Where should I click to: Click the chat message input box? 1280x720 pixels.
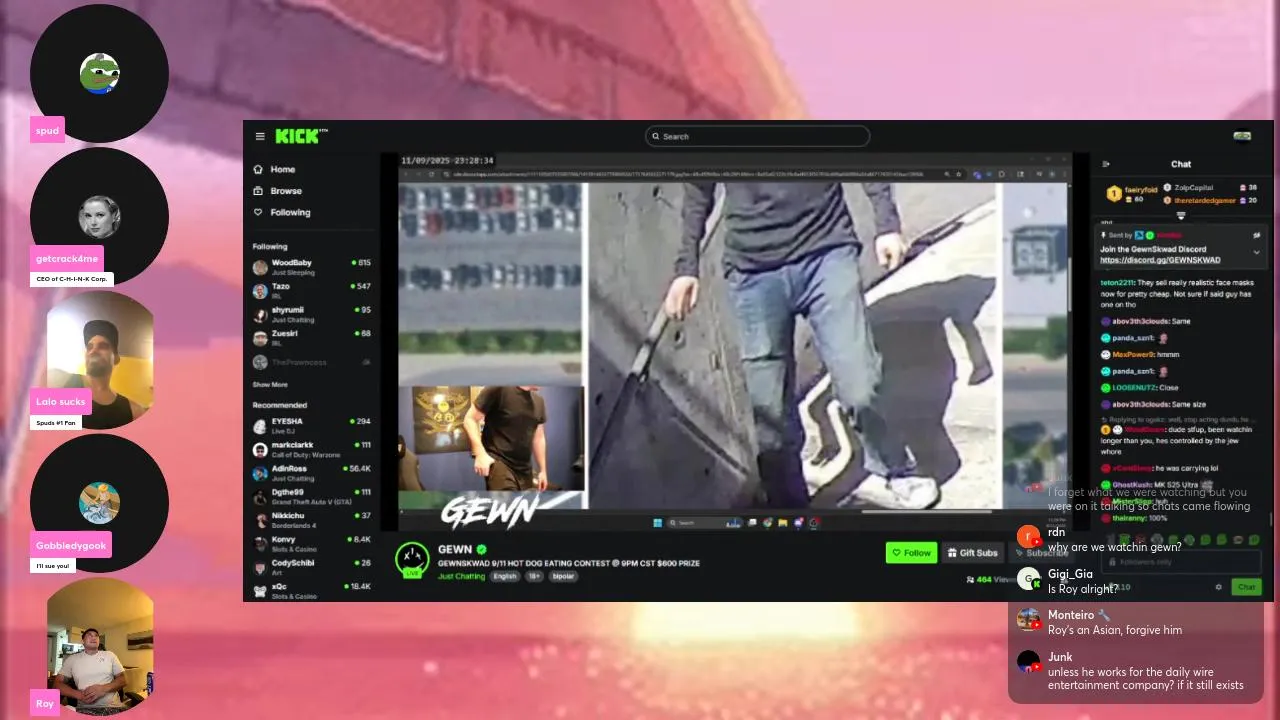pyautogui.click(x=1180, y=562)
